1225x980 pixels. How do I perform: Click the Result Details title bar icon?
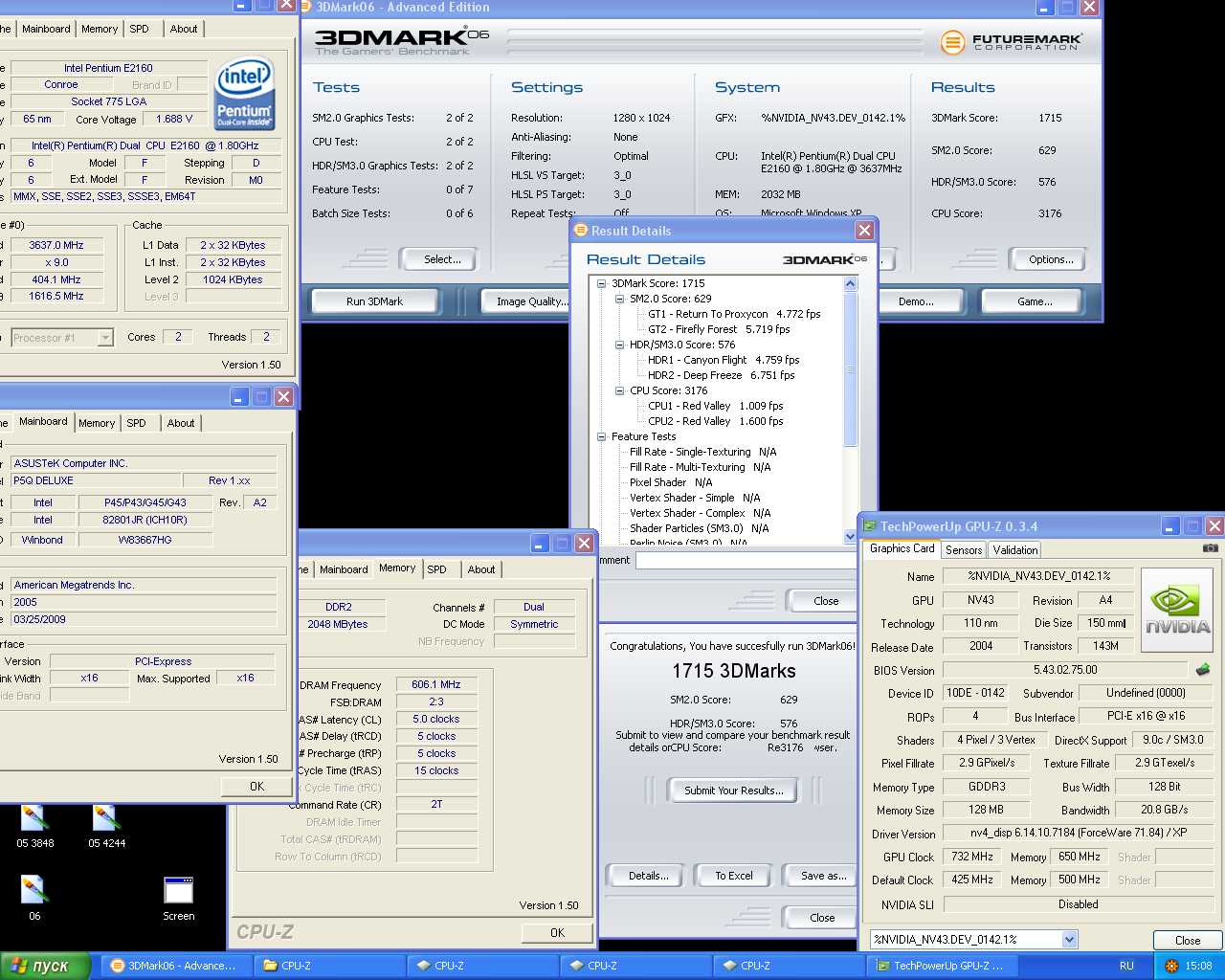[x=581, y=231]
